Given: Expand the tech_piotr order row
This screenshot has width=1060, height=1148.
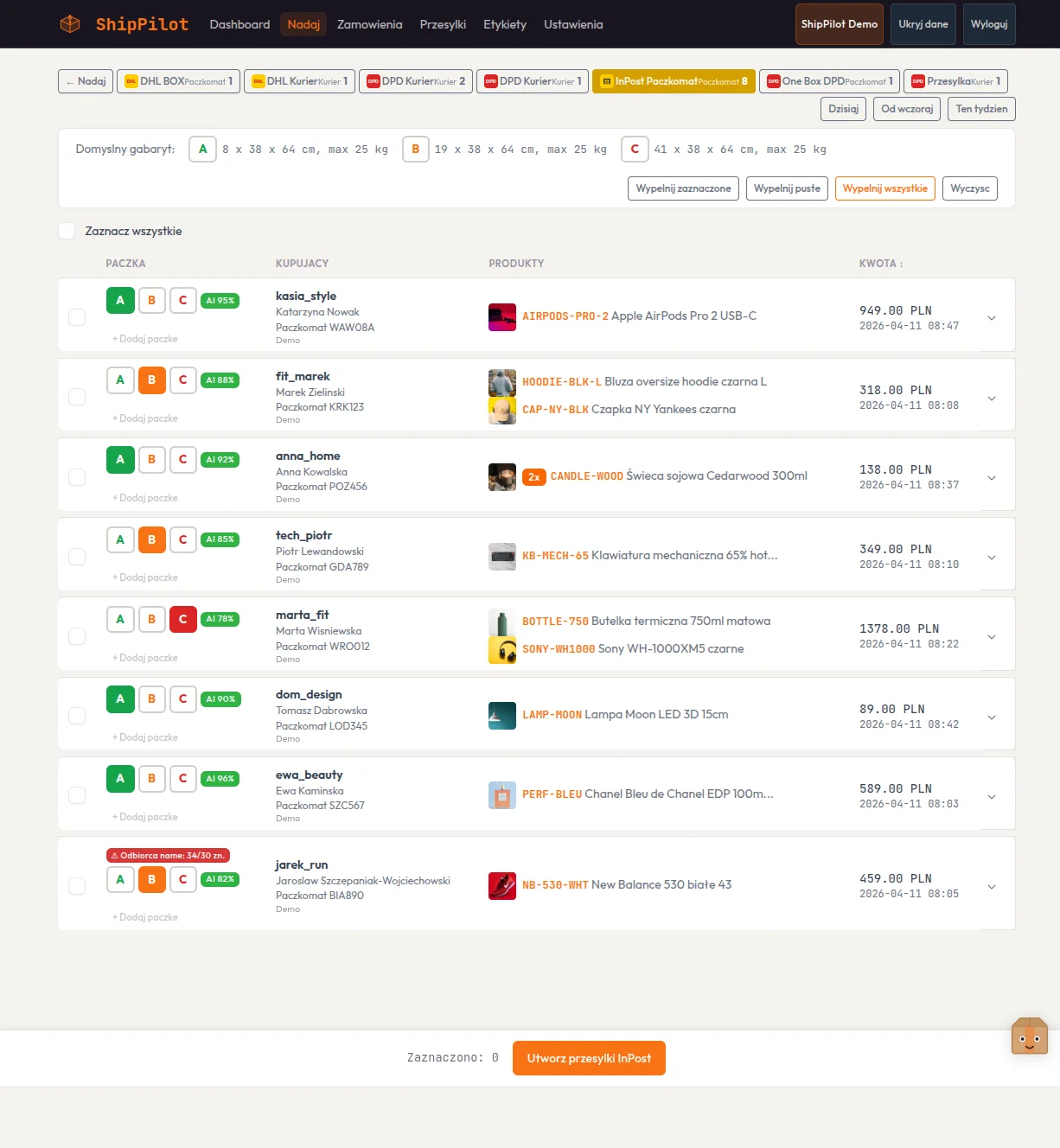Looking at the screenshot, I should coord(992,558).
